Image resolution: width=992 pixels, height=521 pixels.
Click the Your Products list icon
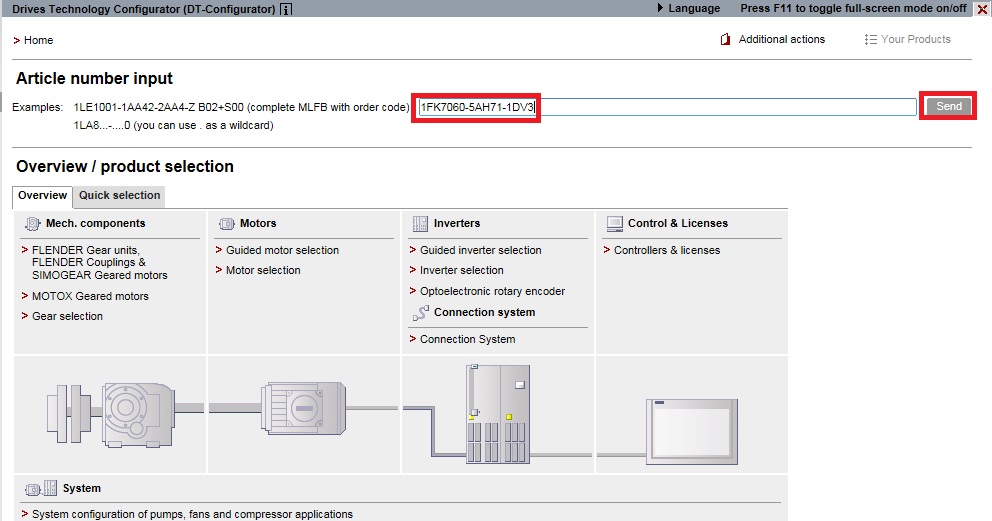pos(871,40)
